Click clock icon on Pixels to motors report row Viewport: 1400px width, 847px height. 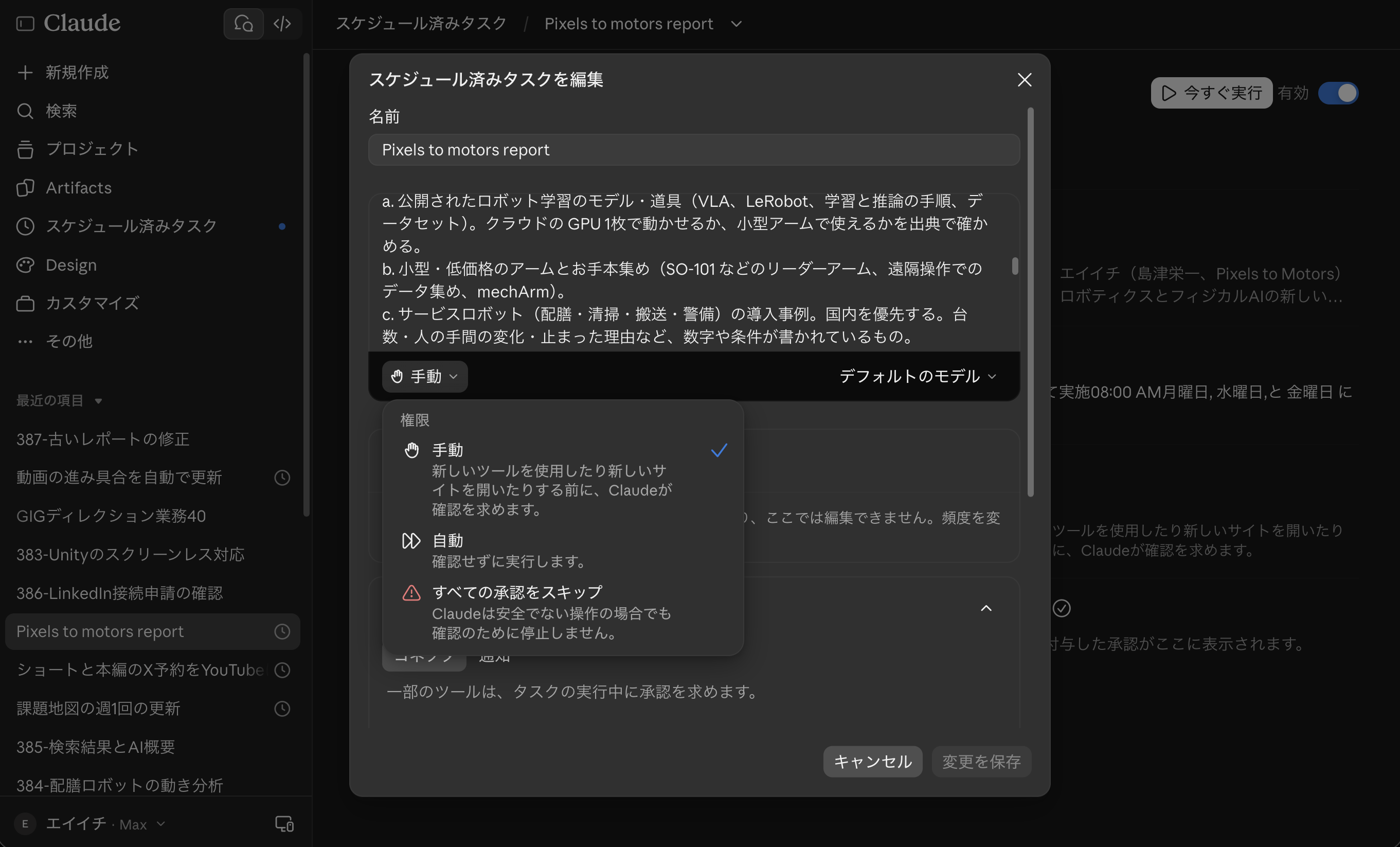tap(282, 631)
